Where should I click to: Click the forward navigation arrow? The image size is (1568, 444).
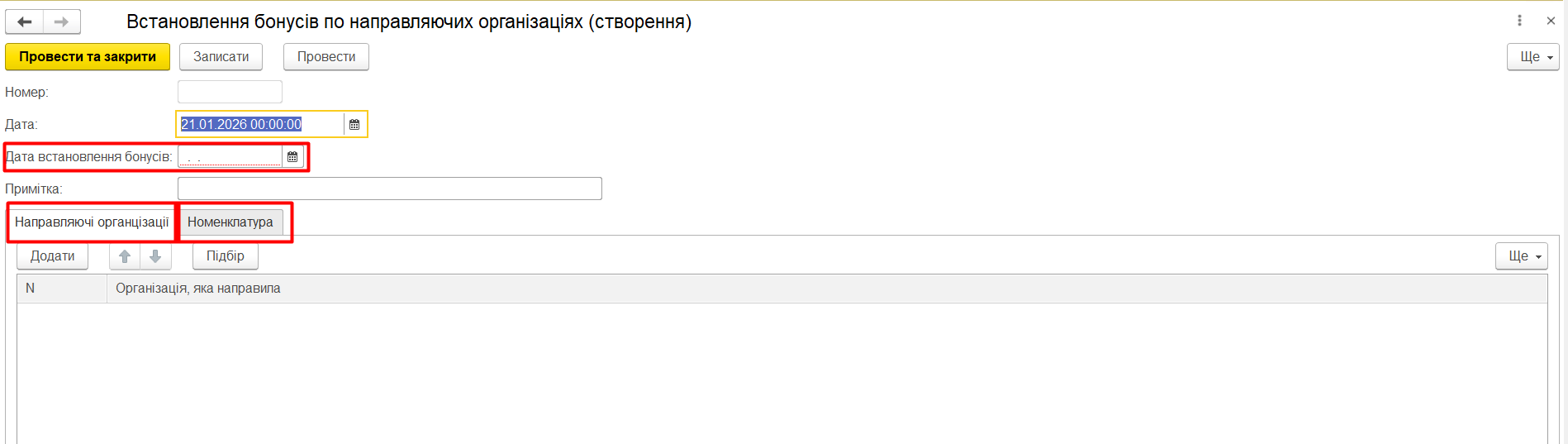click(x=61, y=21)
